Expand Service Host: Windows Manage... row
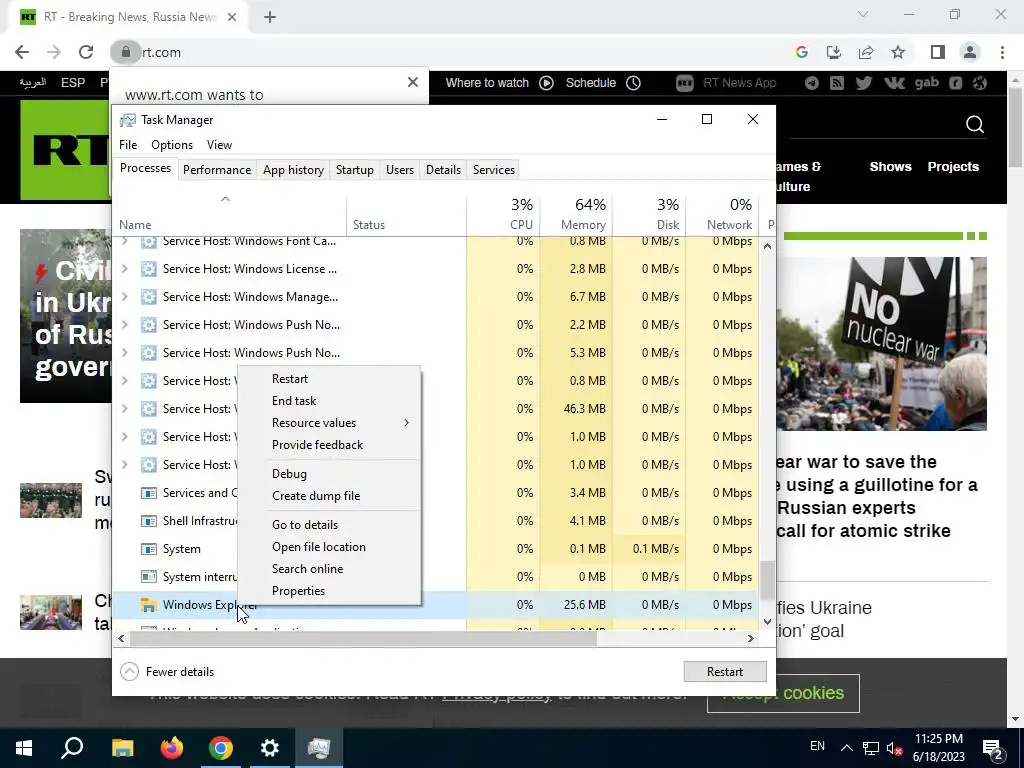The width and height of the screenshot is (1024, 768). [x=125, y=296]
